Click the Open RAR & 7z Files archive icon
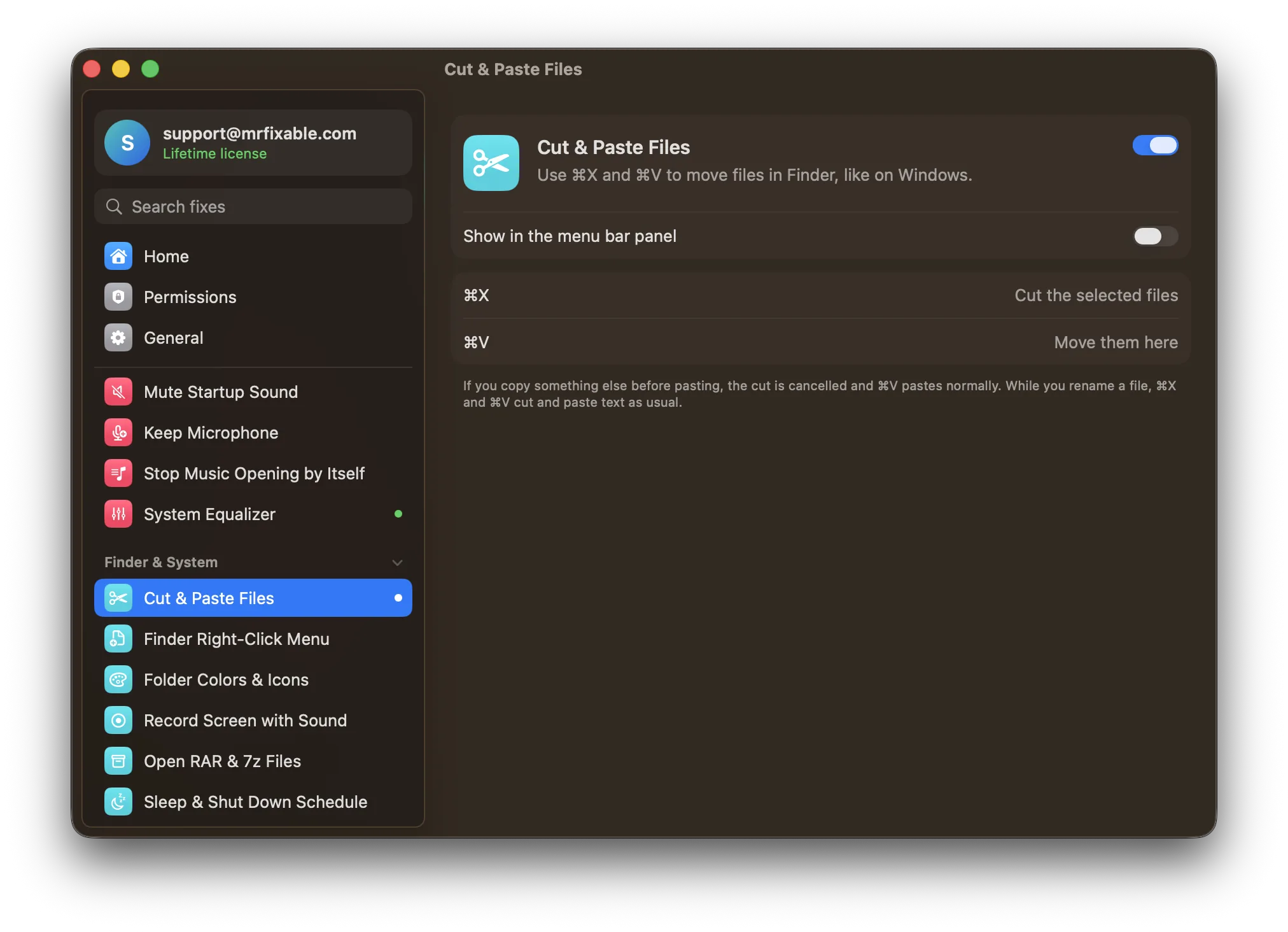This screenshot has height=932, width=1288. pyautogui.click(x=118, y=761)
